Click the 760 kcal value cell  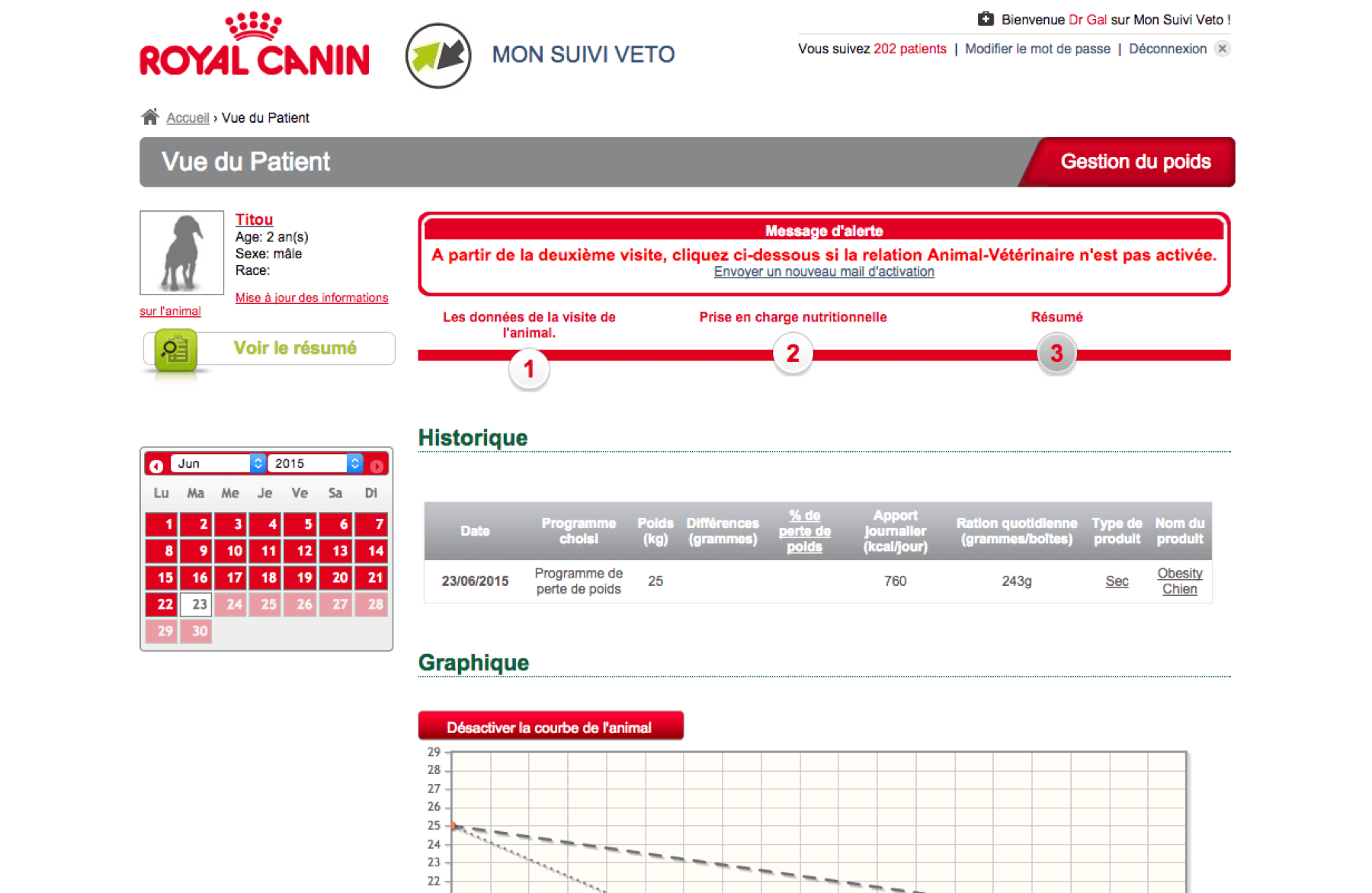pos(895,581)
